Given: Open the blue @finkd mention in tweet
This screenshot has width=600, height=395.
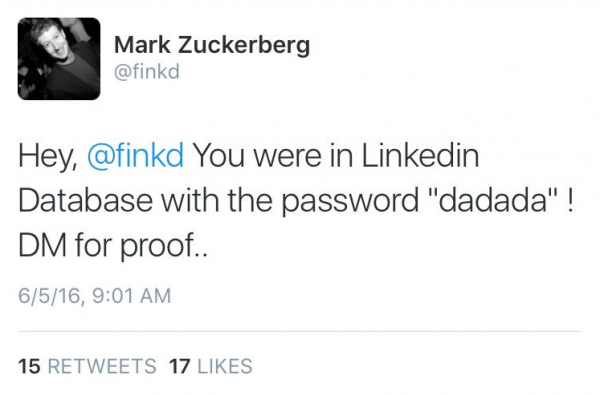Looking at the screenshot, I should (136, 156).
